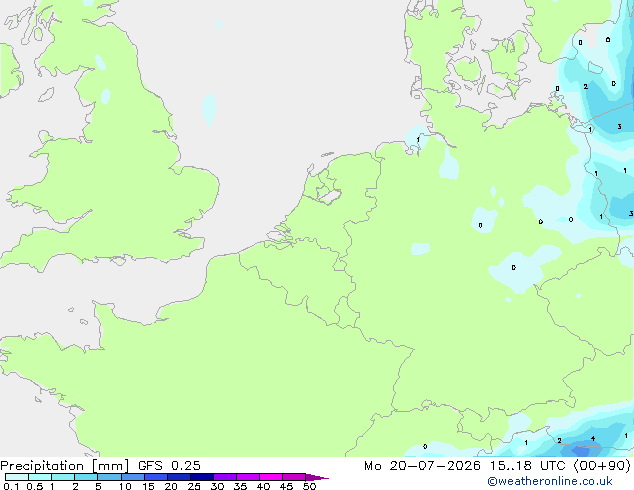Image resolution: width=634 pixels, height=490 pixels.
Task: Click the '25' legend scale label
Action: click(x=194, y=486)
